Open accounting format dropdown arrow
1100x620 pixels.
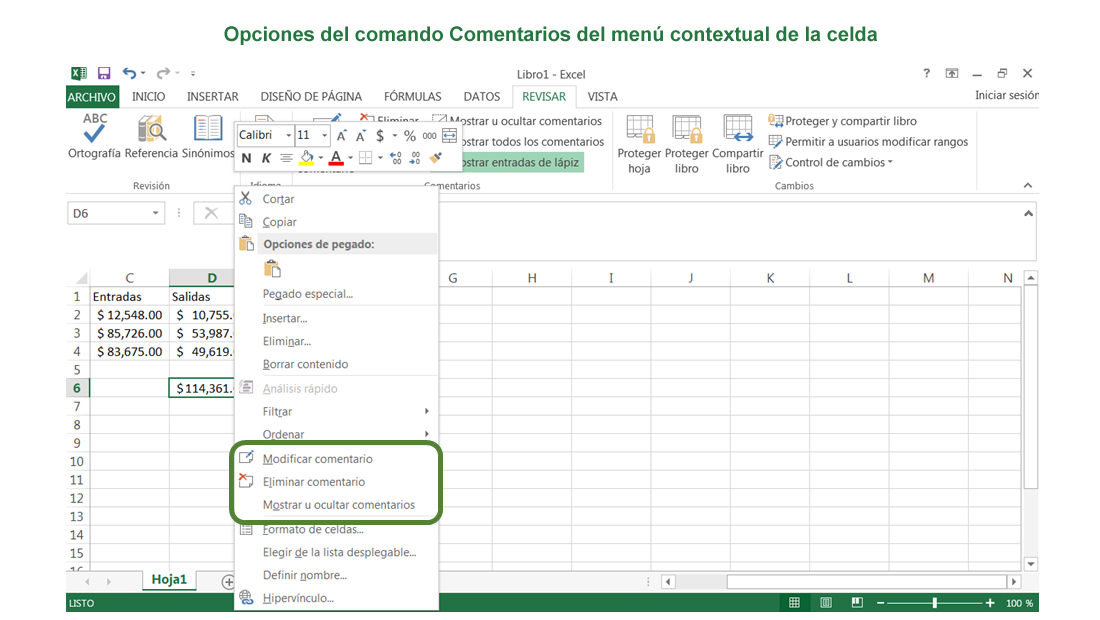394,135
